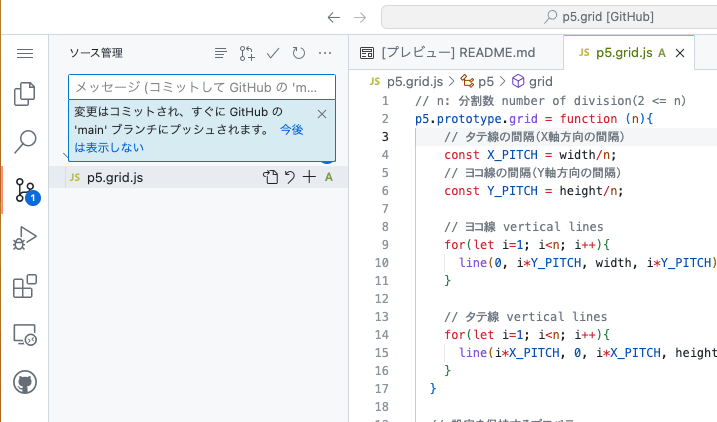Open the Extensions view

click(25, 287)
